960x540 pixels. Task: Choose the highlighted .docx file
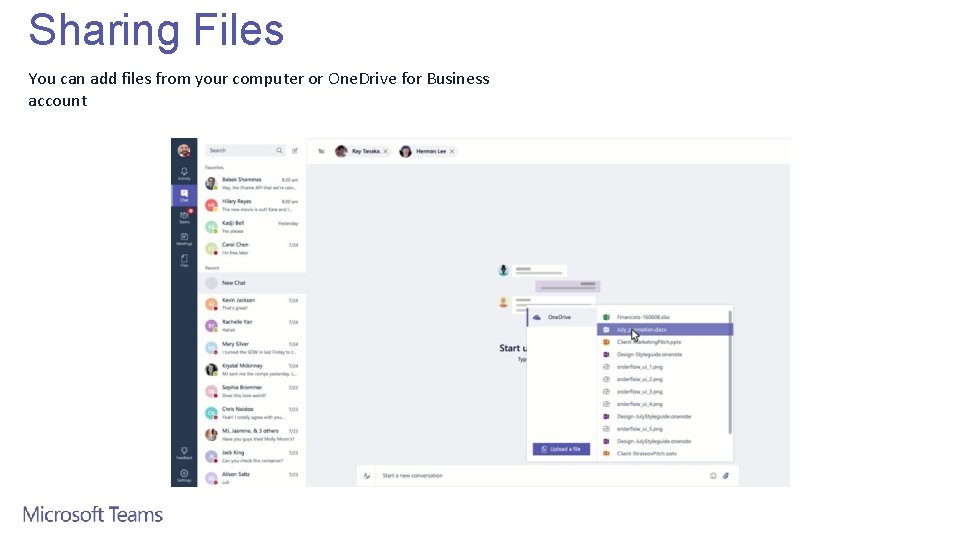[x=664, y=330]
